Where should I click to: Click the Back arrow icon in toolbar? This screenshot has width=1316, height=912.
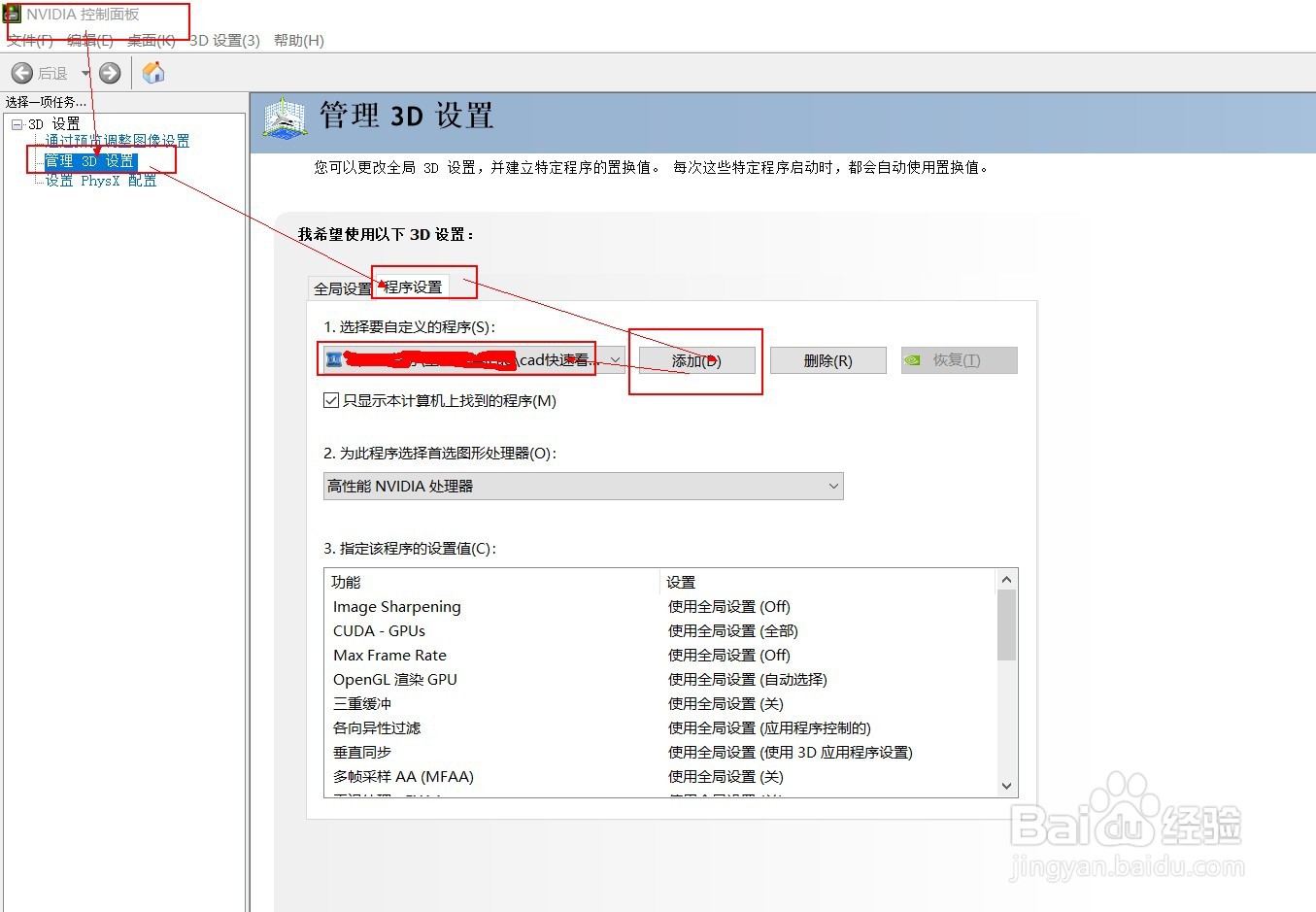[22, 73]
